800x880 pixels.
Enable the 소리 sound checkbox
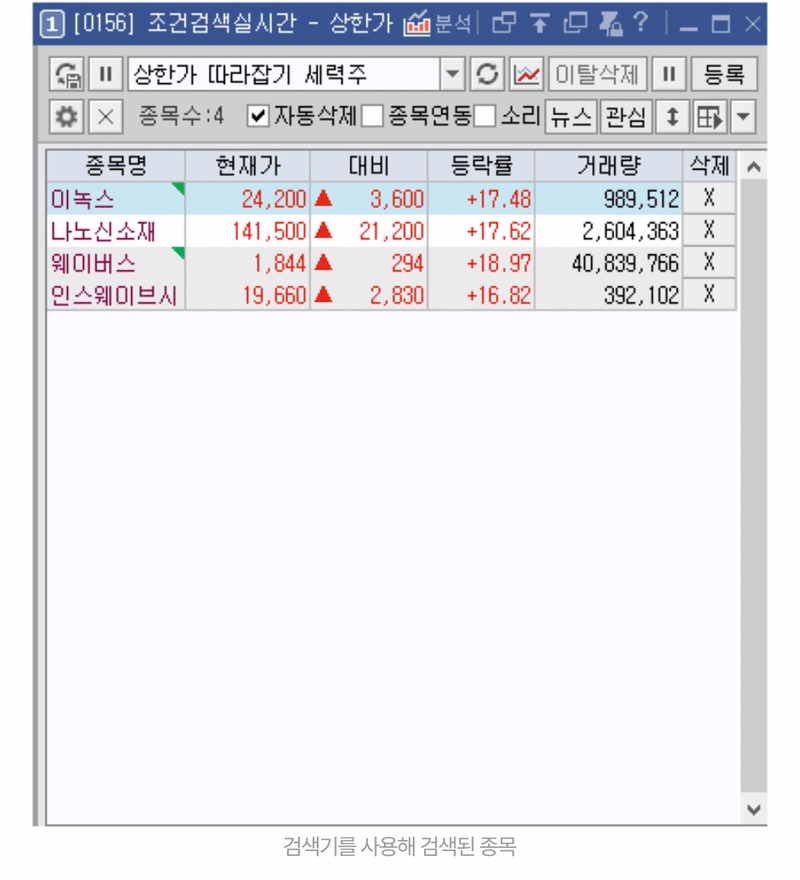pyautogui.click(x=485, y=117)
